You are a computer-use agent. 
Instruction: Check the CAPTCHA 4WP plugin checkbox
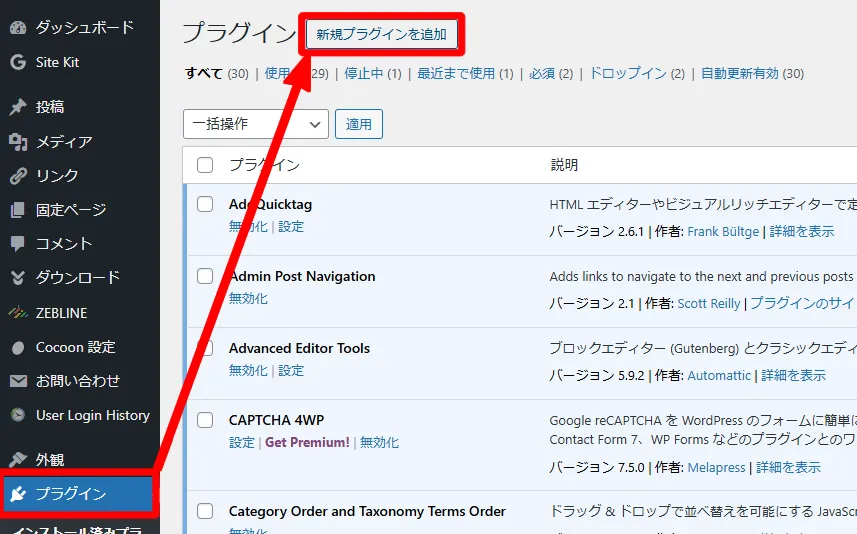click(205, 420)
